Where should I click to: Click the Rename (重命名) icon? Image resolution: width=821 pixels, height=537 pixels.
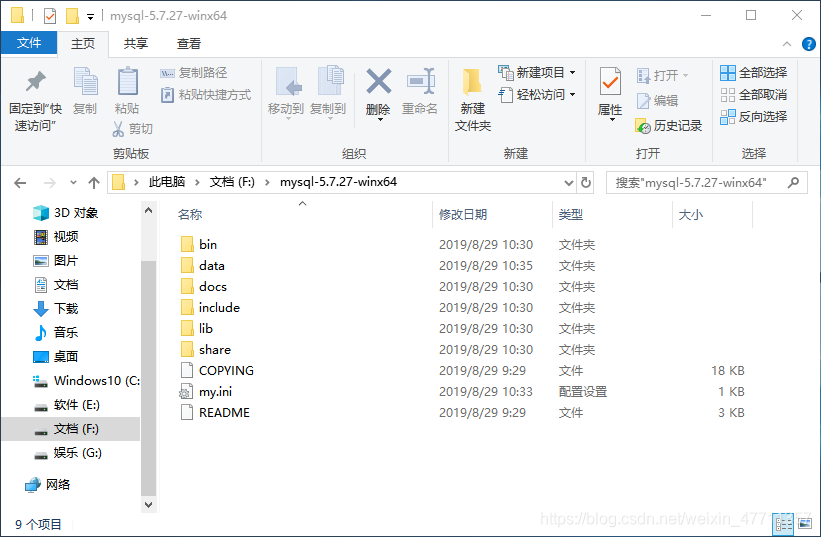click(420, 82)
